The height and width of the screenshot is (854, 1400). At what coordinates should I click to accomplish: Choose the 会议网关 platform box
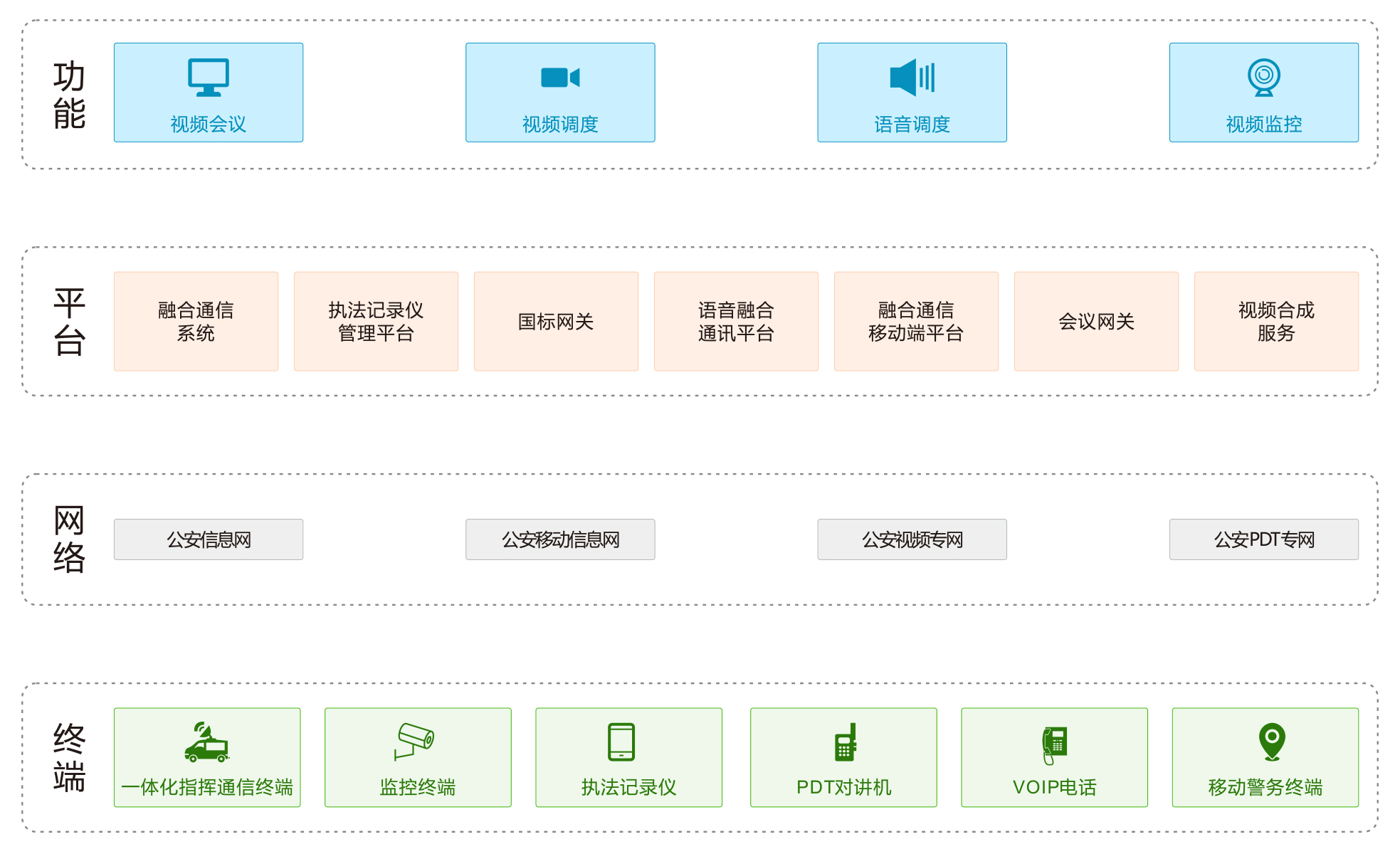(1096, 321)
